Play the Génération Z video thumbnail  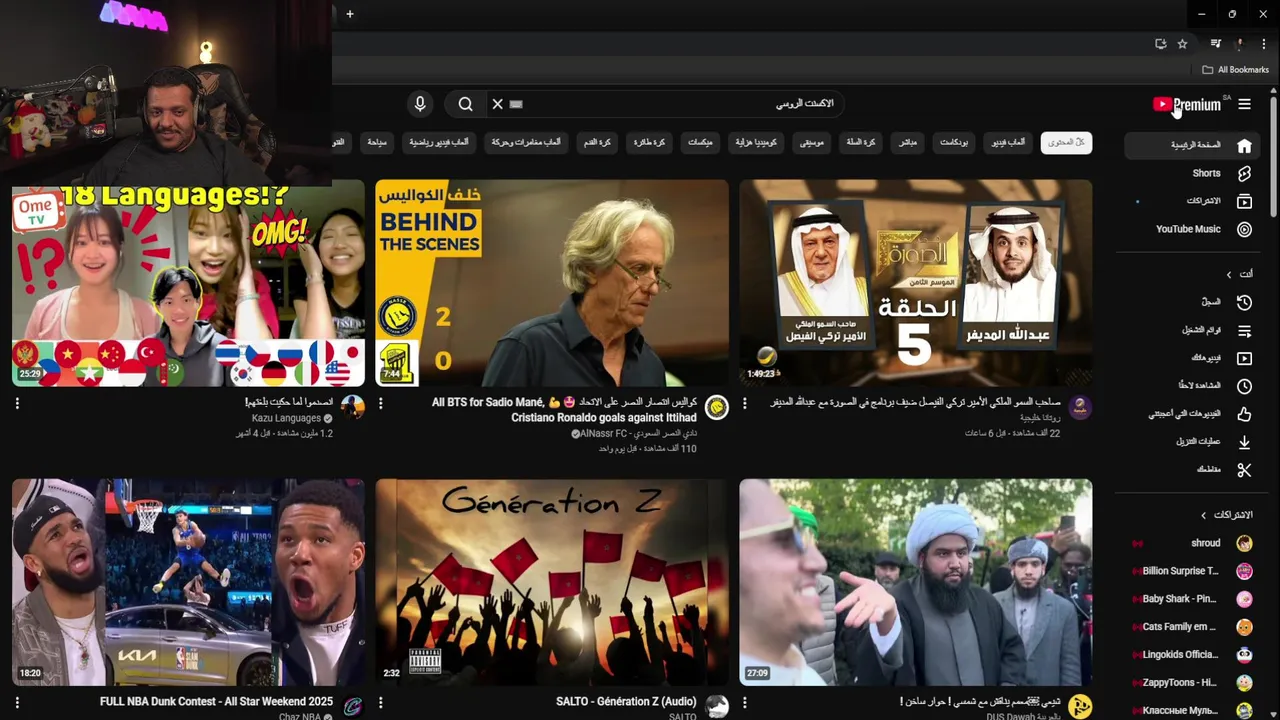[552, 582]
